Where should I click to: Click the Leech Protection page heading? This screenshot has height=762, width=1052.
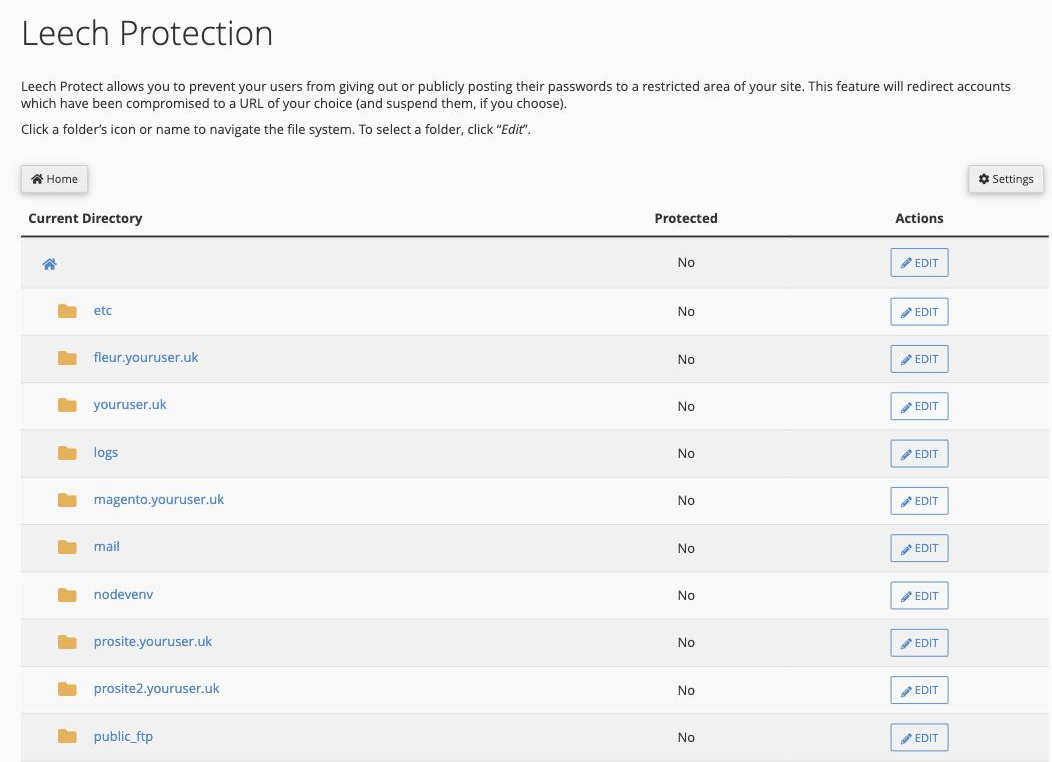pos(147,33)
